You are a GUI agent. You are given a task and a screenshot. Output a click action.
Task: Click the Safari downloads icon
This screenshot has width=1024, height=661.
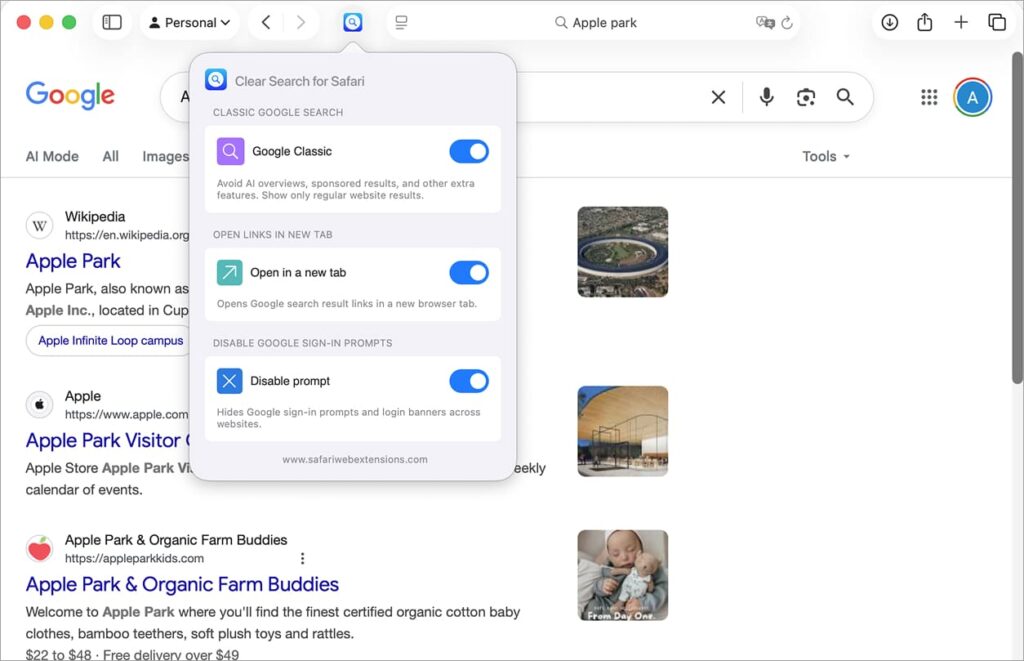[x=889, y=22]
